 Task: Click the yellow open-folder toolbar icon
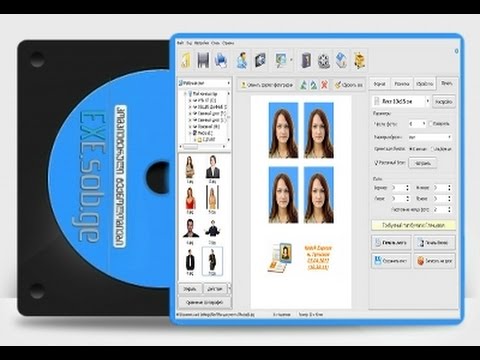186,60
